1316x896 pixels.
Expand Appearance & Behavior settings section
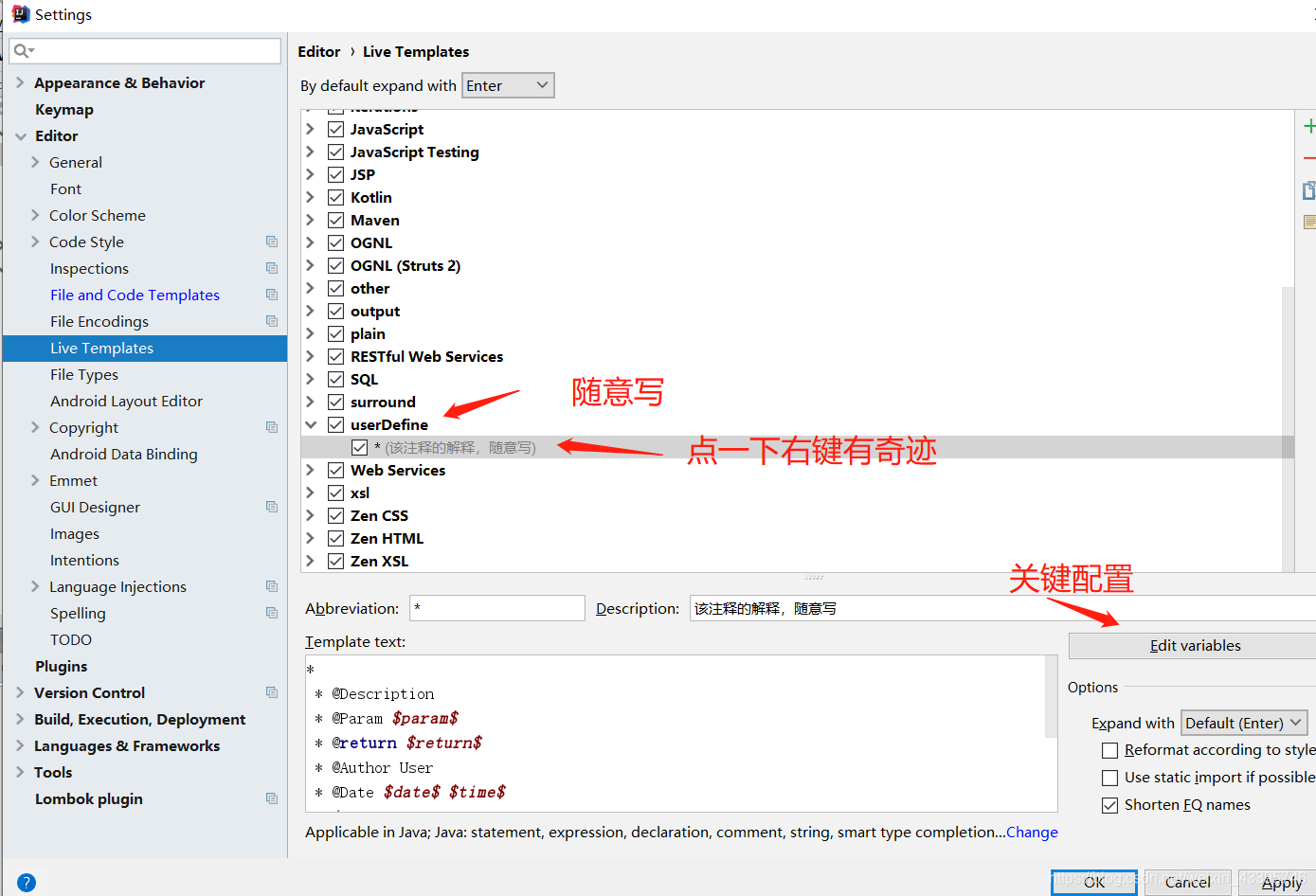tap(21, 82)
